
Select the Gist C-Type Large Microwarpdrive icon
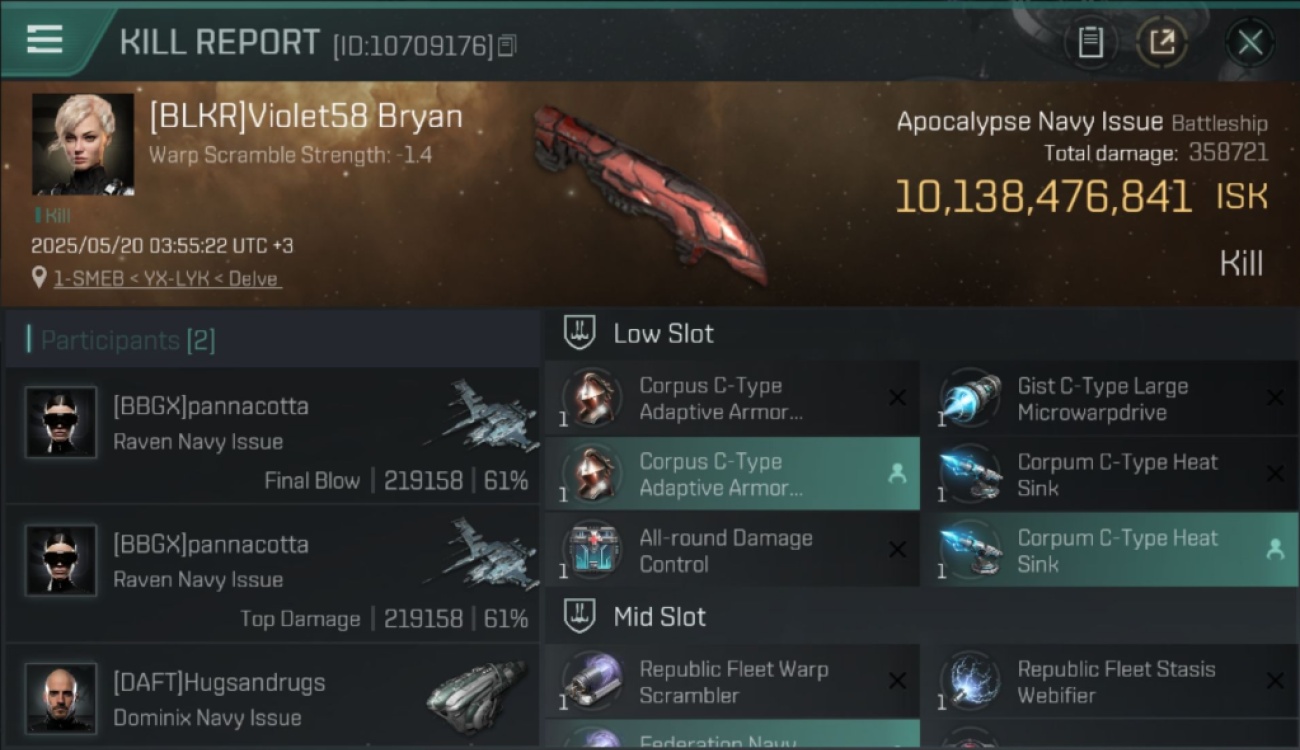970,399
